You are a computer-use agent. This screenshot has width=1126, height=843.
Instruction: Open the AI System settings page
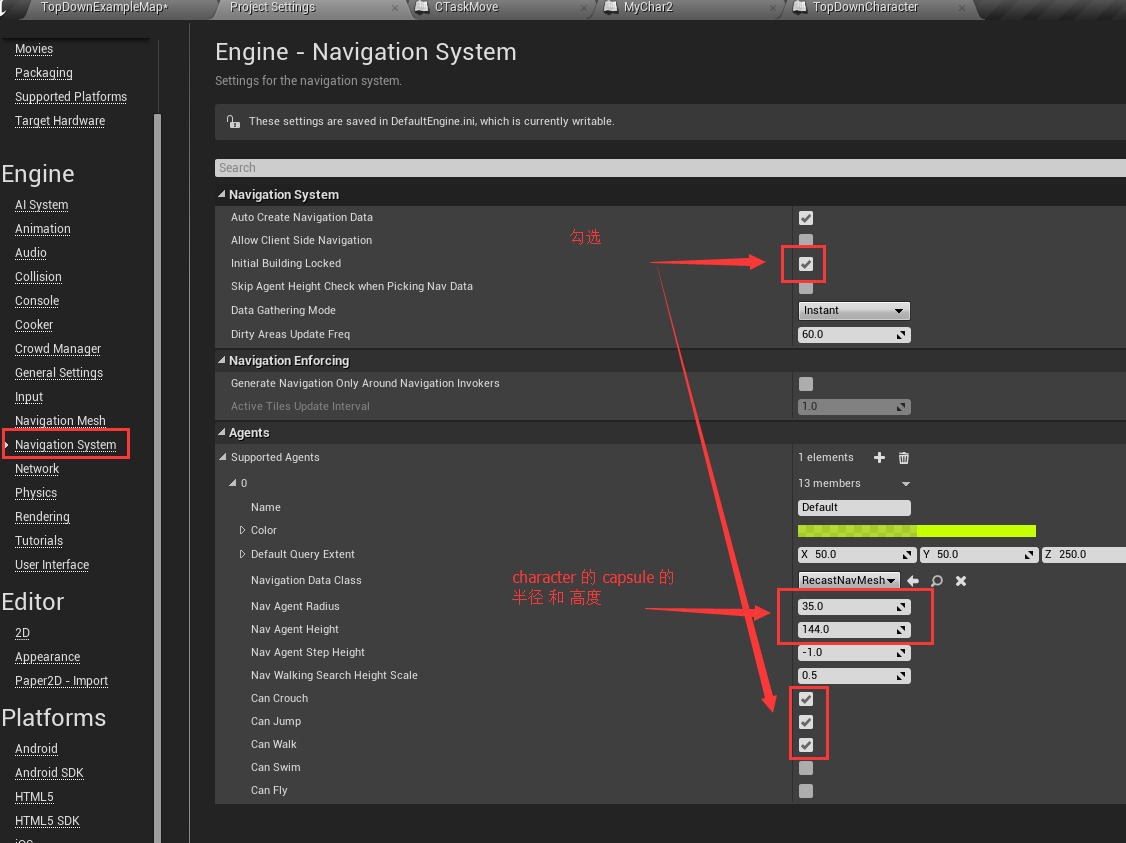click(x=42, y=205)
